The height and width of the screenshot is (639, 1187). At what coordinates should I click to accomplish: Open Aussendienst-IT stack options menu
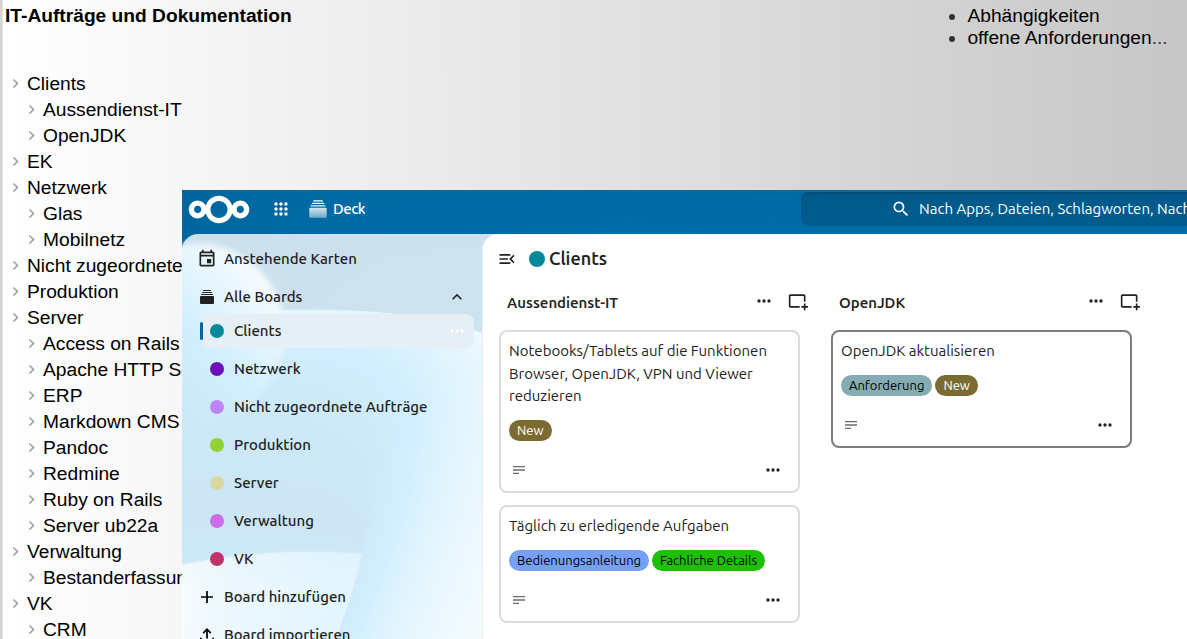764,301
